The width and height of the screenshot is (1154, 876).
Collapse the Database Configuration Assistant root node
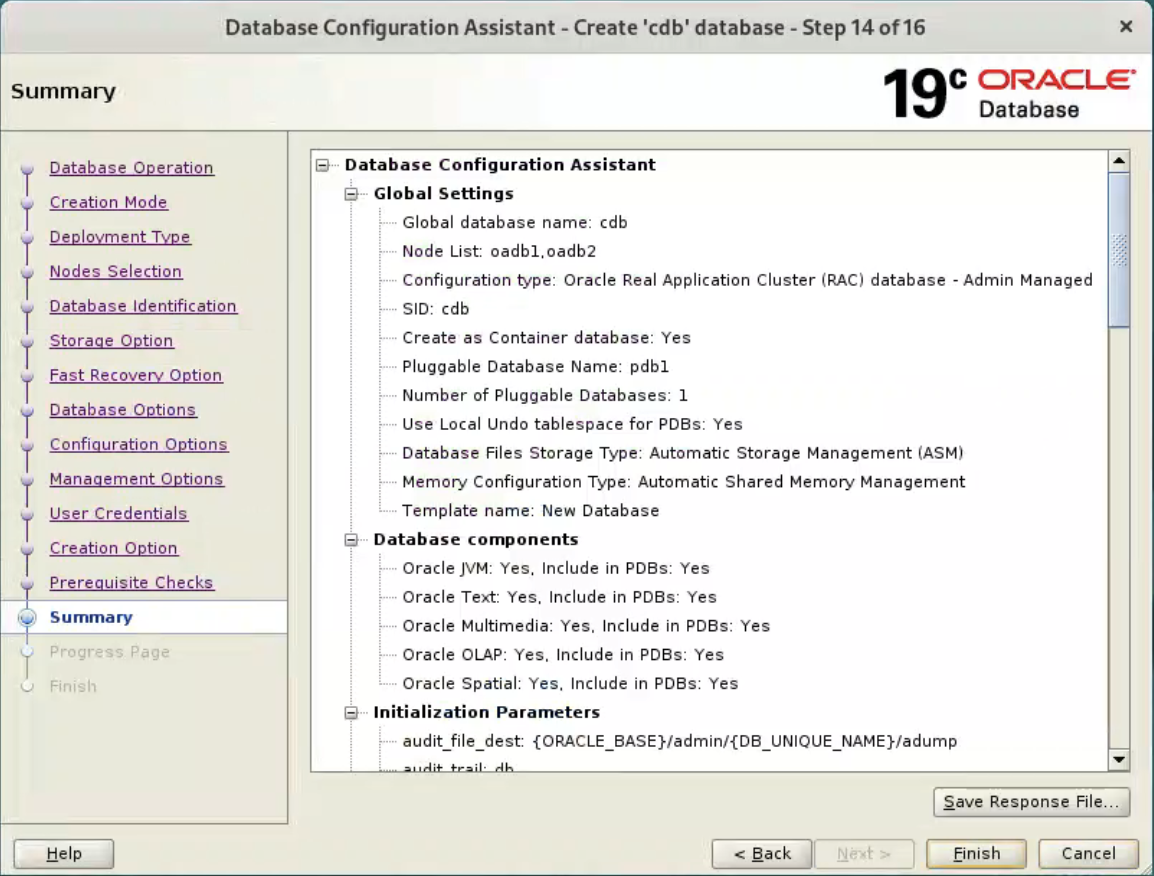(x=322, y=165)
